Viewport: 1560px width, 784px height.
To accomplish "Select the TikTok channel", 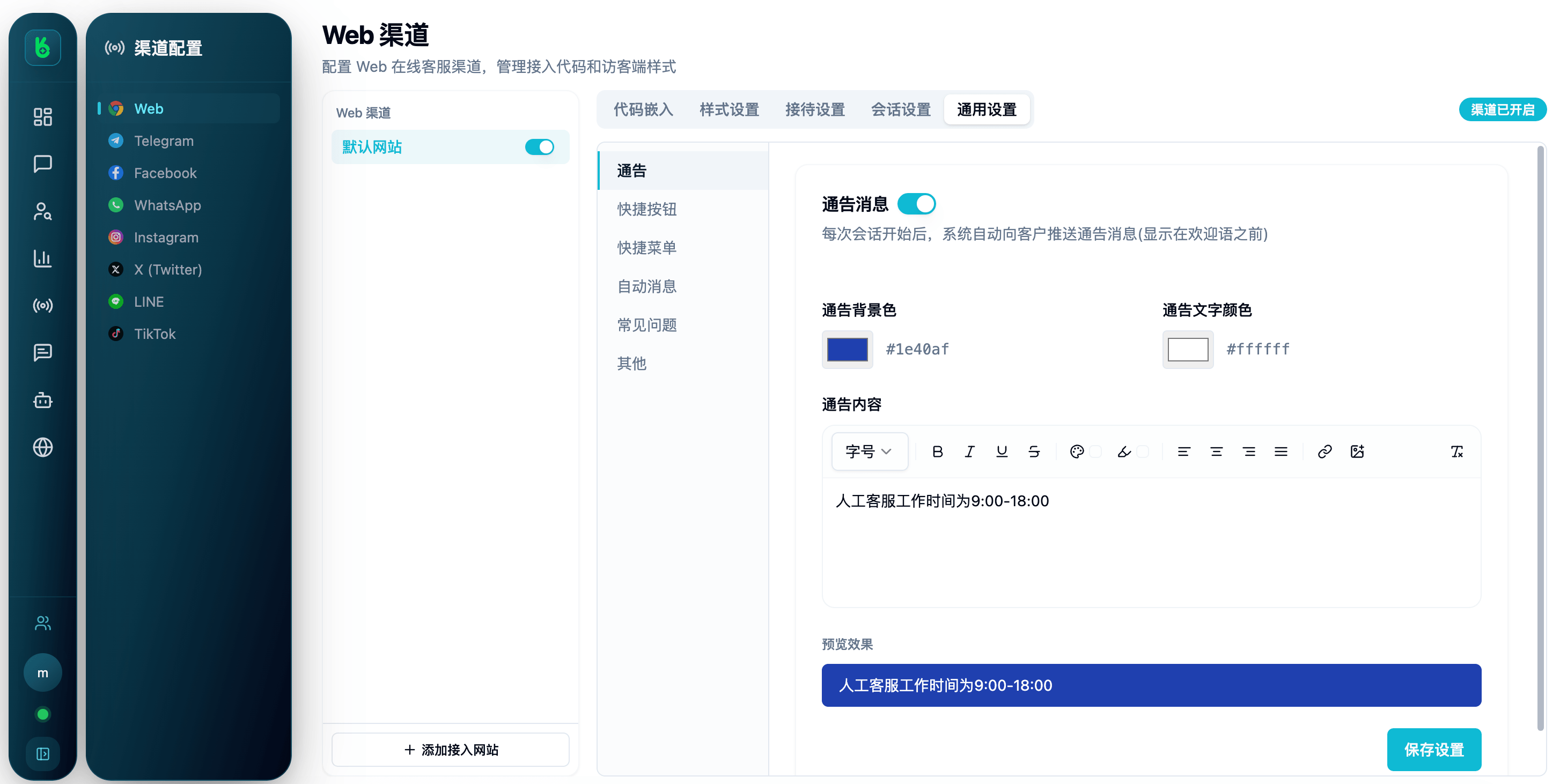I will click(188, 334).
